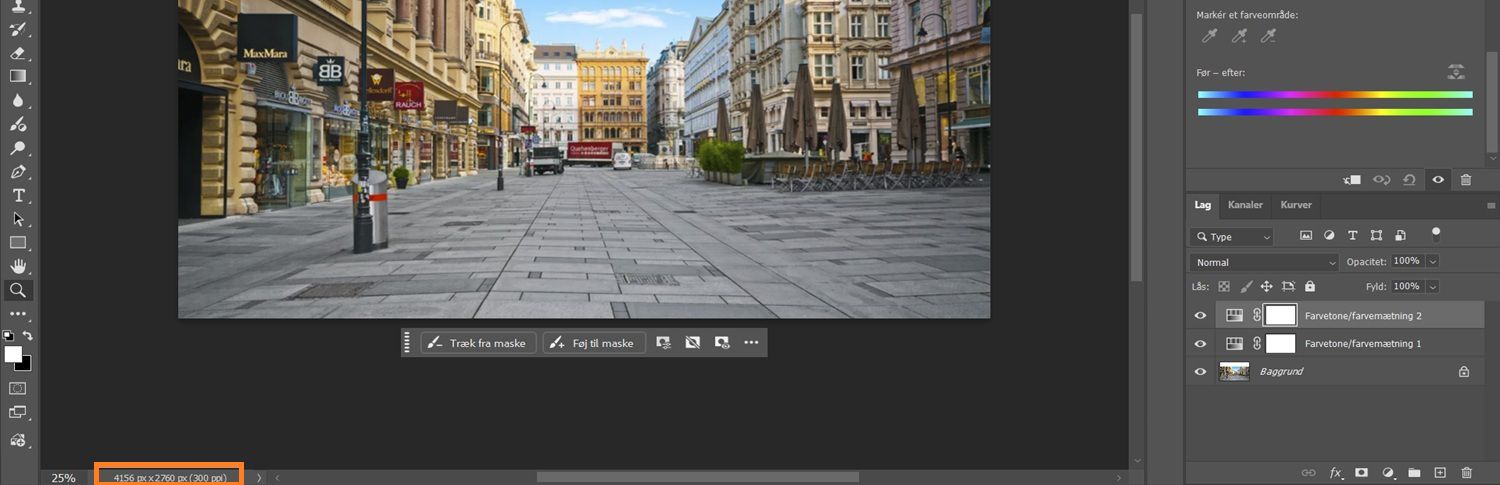Click the Opacitet 100% value field
This screenshot has width=1500, height=485.
point(1406,261)
